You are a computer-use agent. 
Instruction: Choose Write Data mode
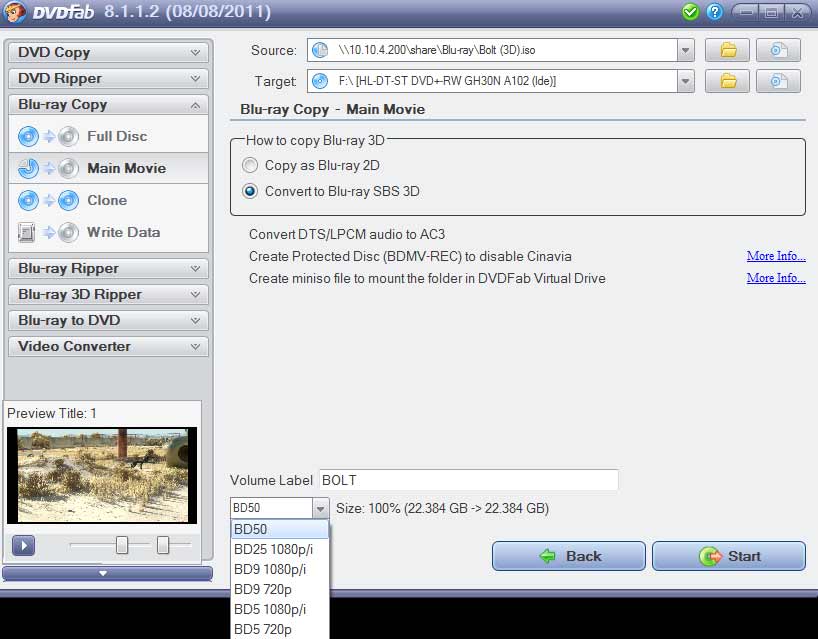(109, 233)
